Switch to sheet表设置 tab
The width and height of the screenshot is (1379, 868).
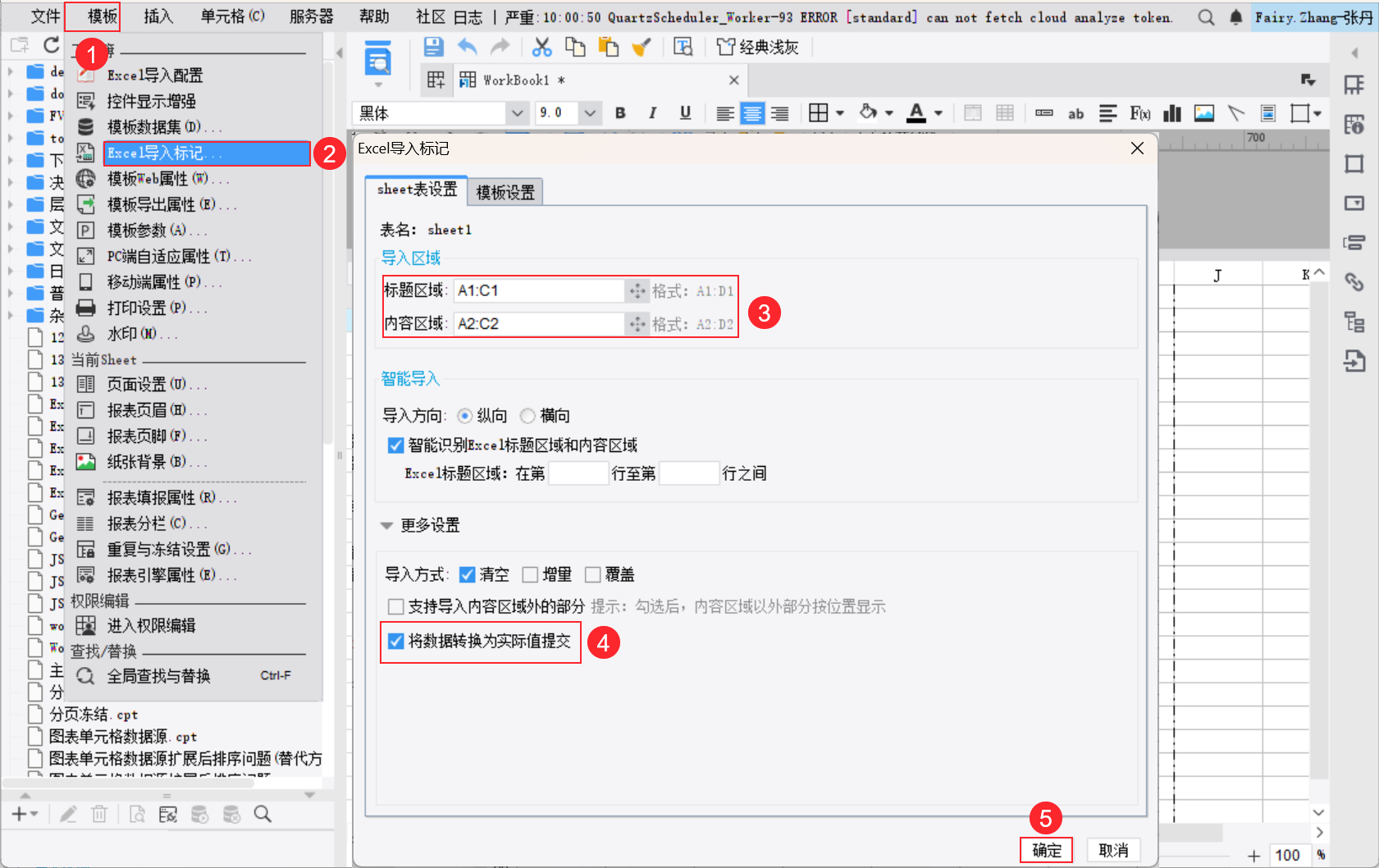click(x=417, y=190)
